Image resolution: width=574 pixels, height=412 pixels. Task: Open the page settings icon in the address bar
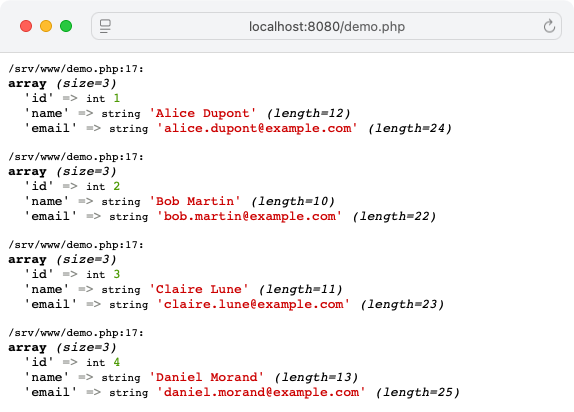(105, 26)
